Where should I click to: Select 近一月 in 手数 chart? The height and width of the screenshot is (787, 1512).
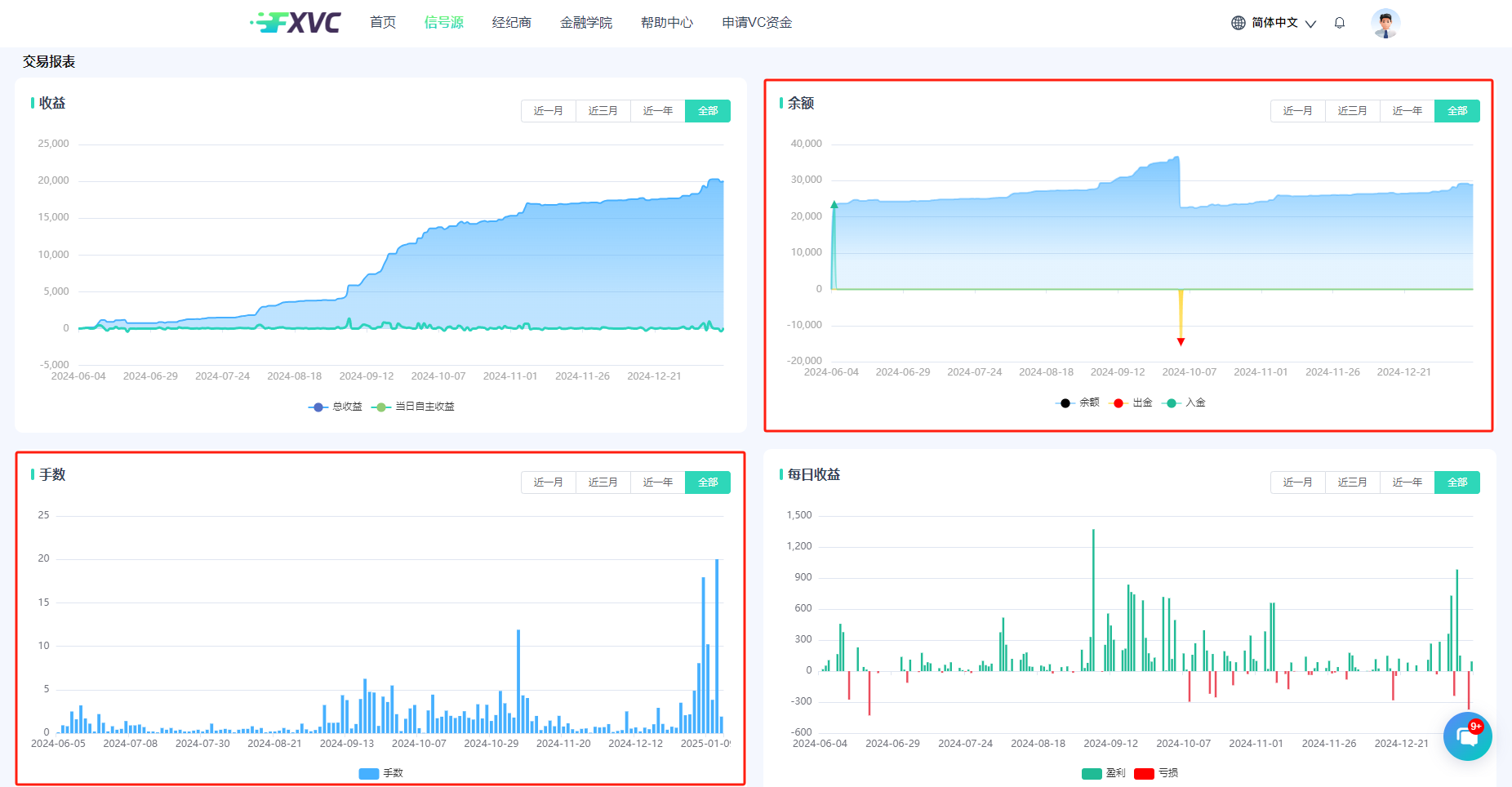(x=549, y=482)
